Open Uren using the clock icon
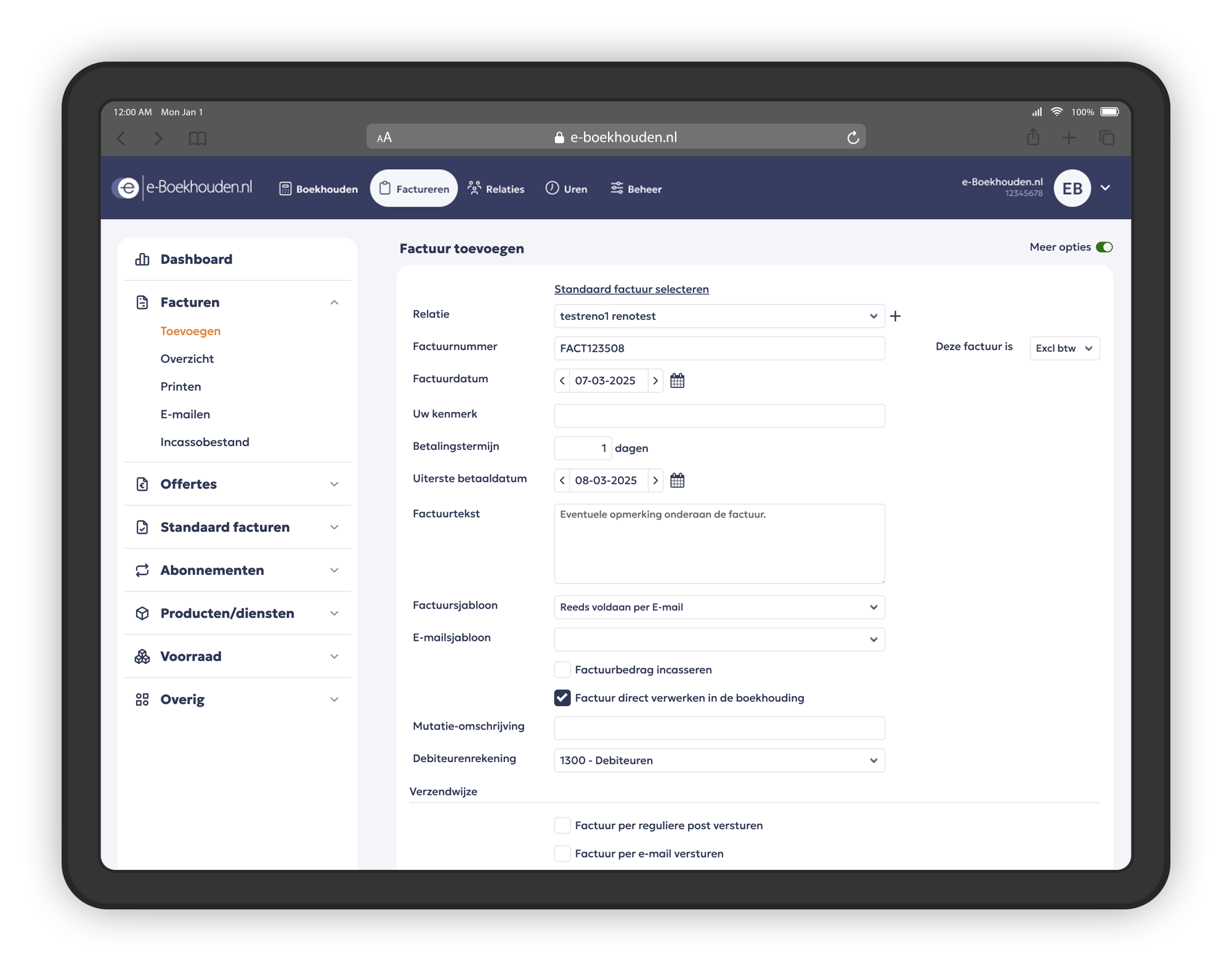1232x971 pixels. tap(551, 189)
